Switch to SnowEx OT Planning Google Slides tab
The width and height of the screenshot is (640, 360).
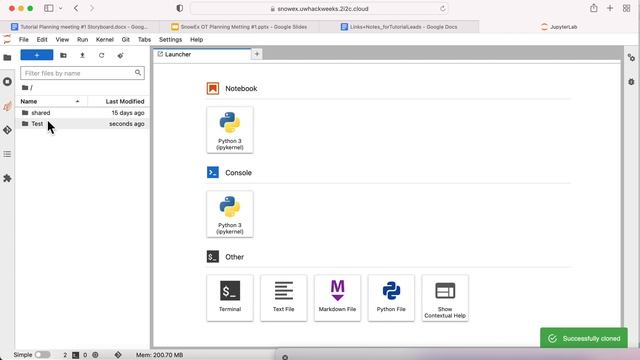(x=240, y=27)
